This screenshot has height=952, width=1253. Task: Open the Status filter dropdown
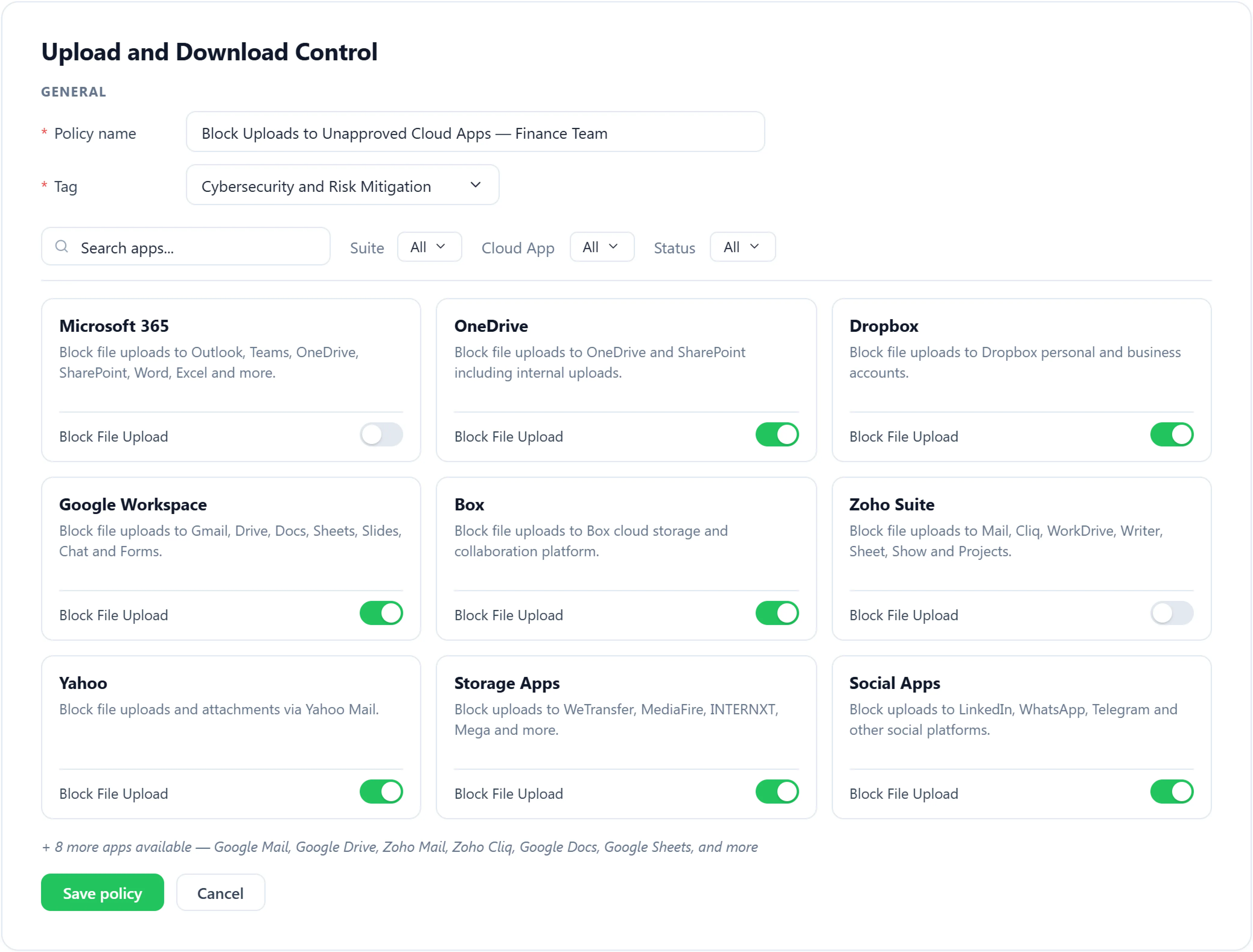pos(742,247)
